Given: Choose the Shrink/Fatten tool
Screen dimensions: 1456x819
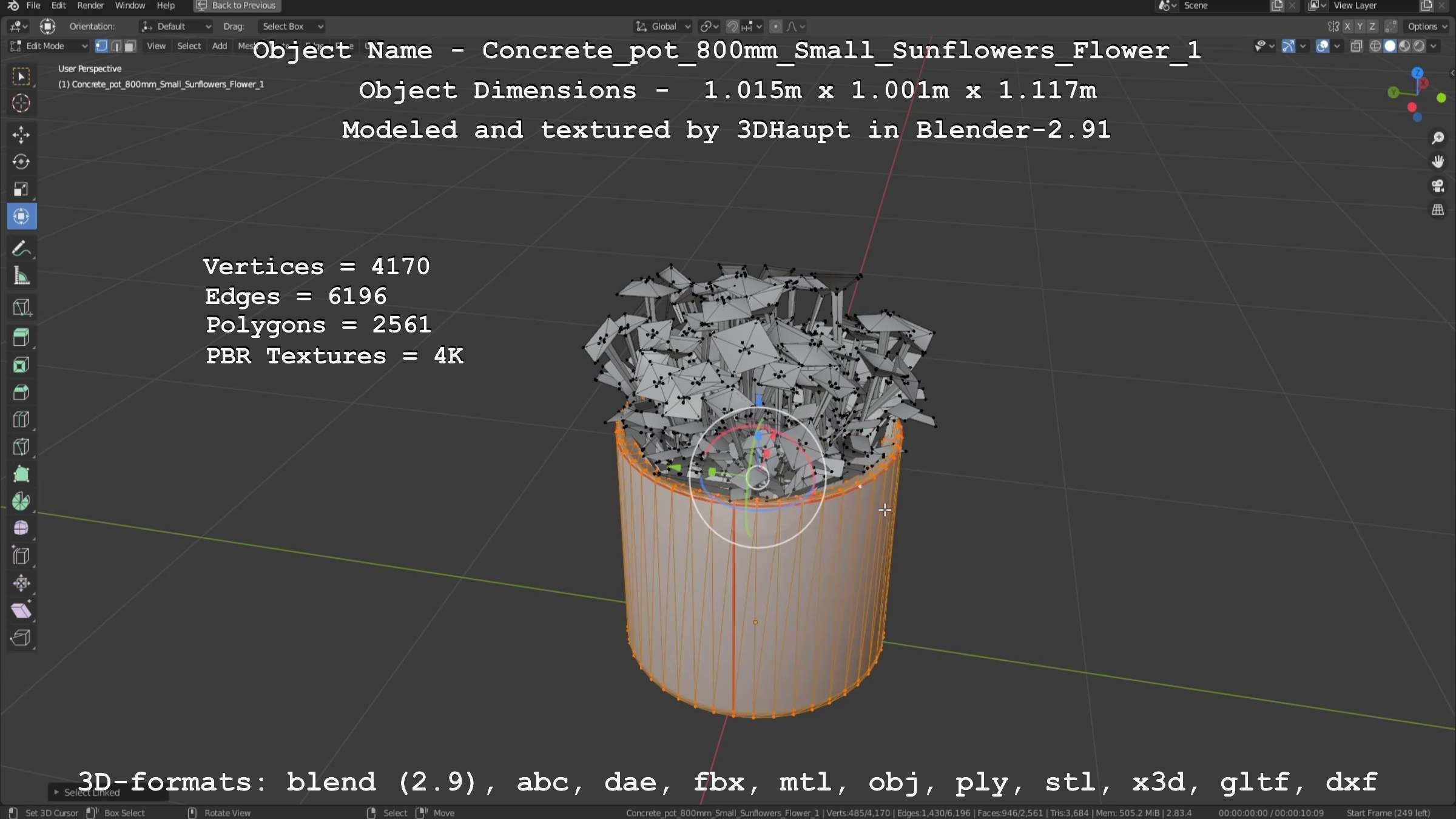Looking at the screenshot, I should (21, 583).
